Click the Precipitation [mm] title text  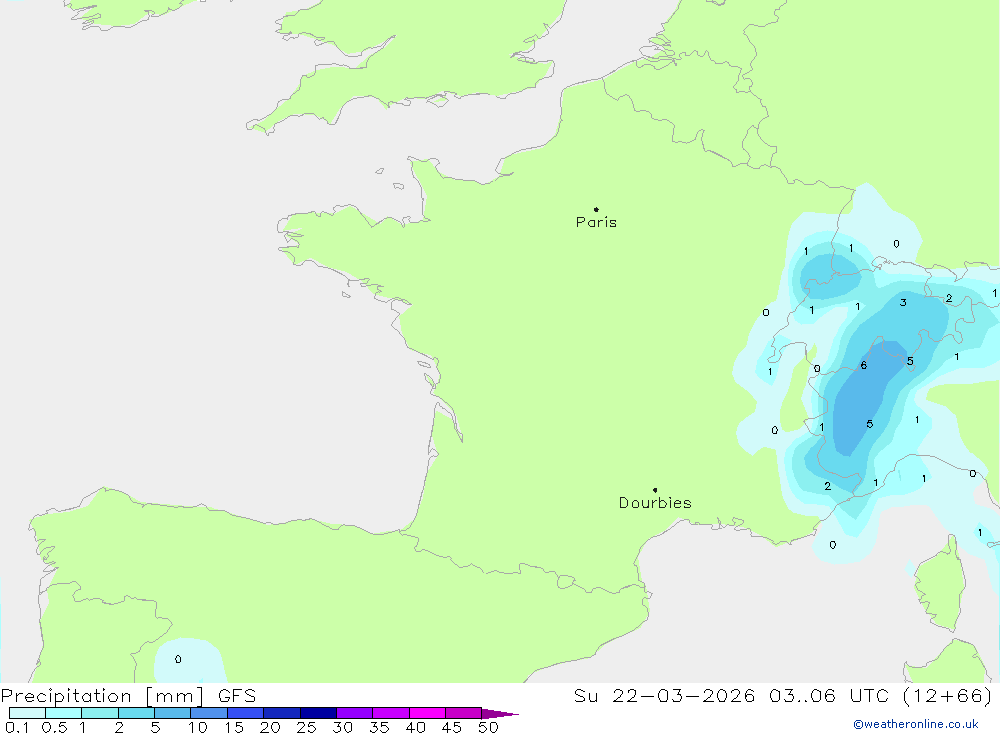point(102,696)
